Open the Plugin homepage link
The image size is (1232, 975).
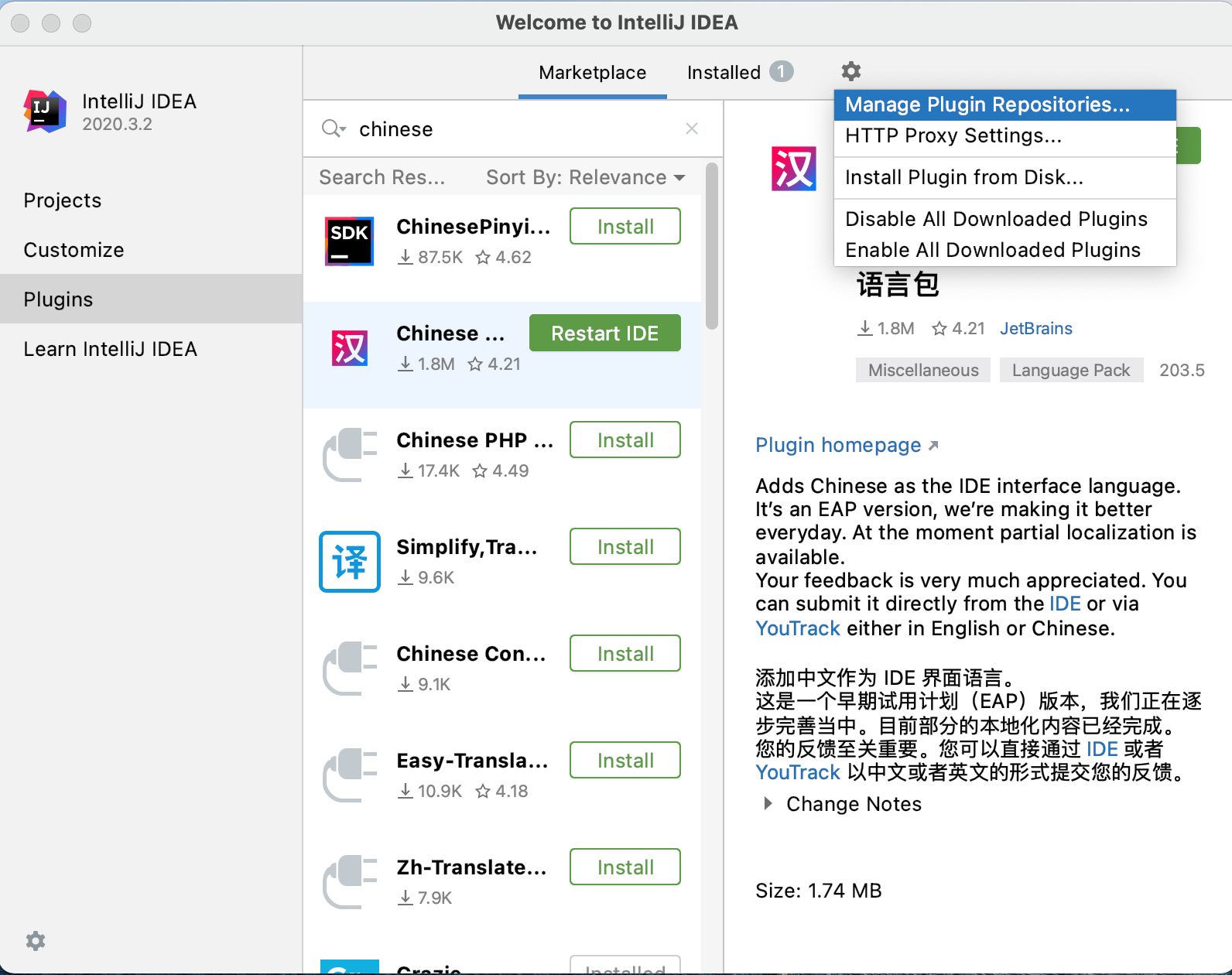tap(847, 445)
